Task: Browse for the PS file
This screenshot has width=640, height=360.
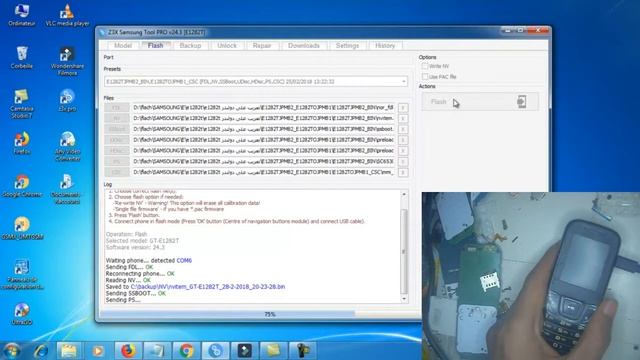Action: coord(117,162)
